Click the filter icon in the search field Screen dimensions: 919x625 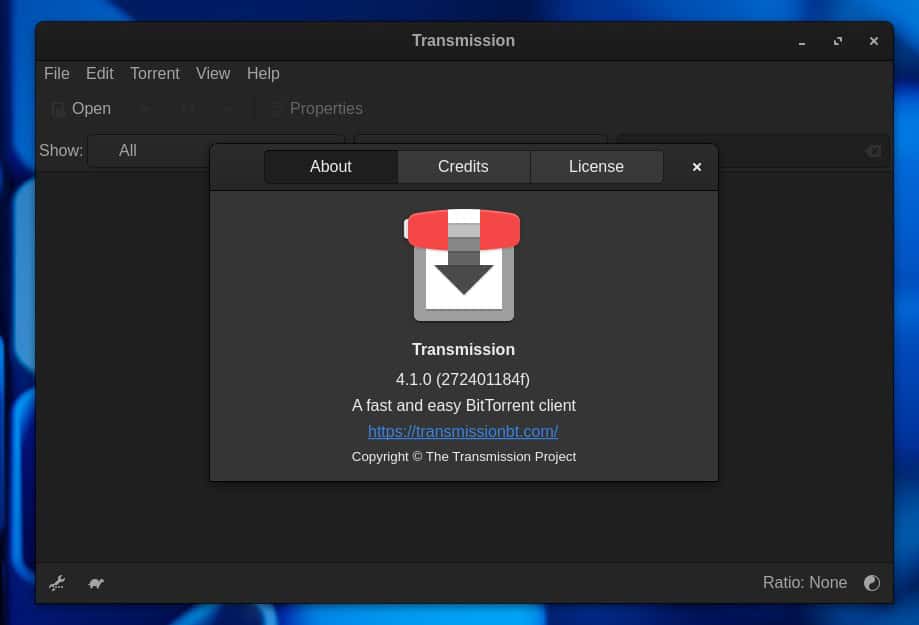pos(871,150)
